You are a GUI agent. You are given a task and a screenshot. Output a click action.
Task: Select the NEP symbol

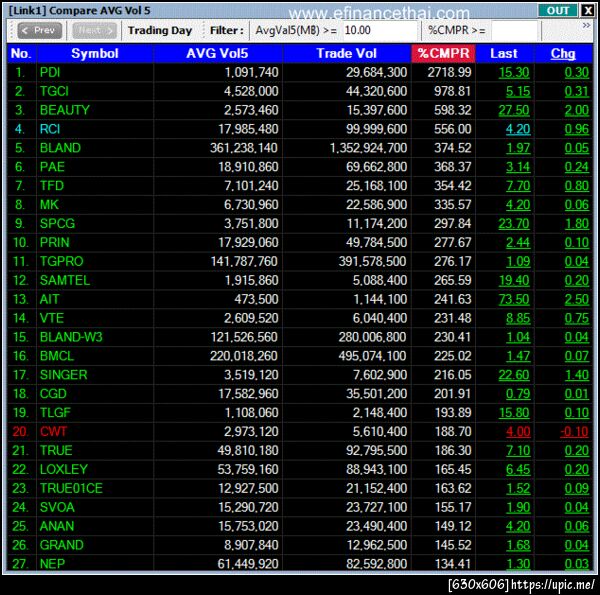coord(52,564)
